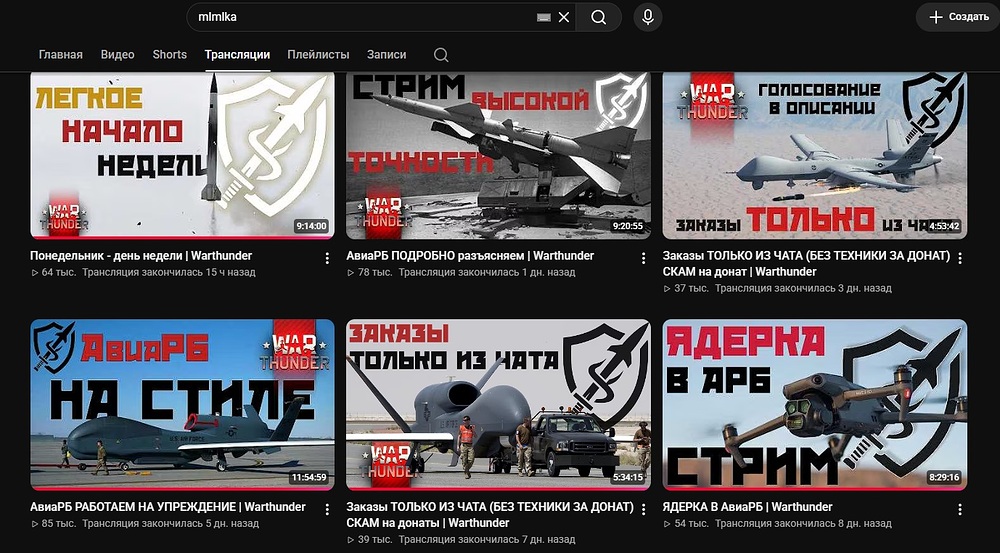
Task: Open thumbnail 'Стрим высокой точности'
Action: [498, 155]
